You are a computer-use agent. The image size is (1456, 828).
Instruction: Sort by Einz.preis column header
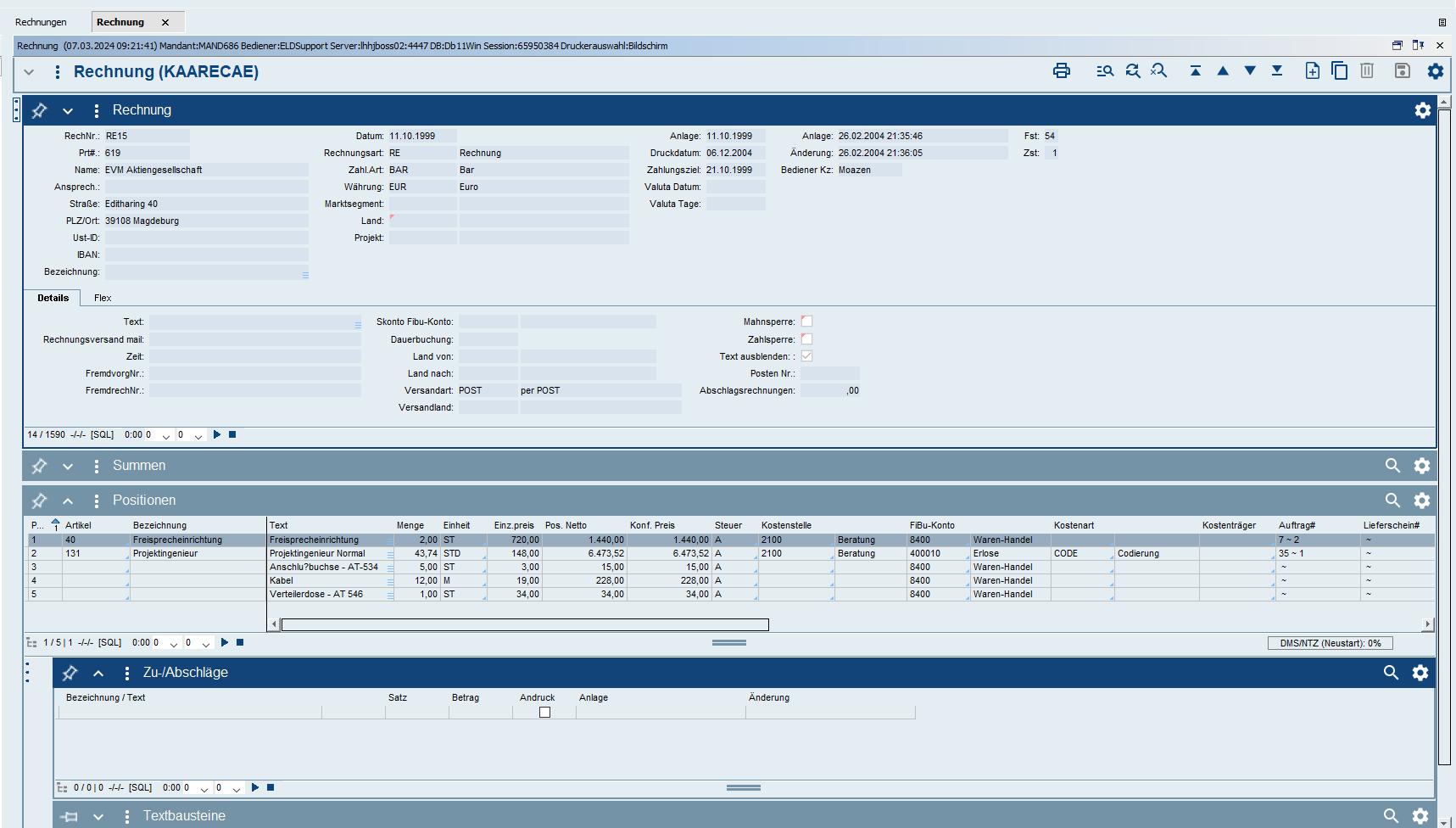(x=514, y=525)
